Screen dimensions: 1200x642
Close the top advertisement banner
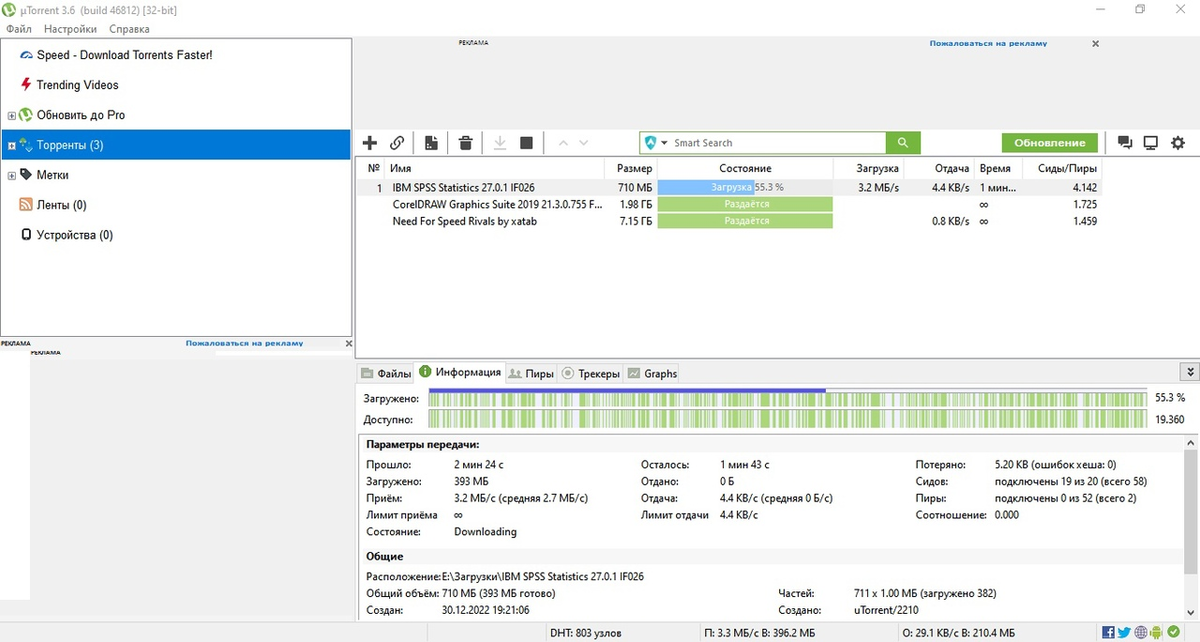pos(1095,44)
